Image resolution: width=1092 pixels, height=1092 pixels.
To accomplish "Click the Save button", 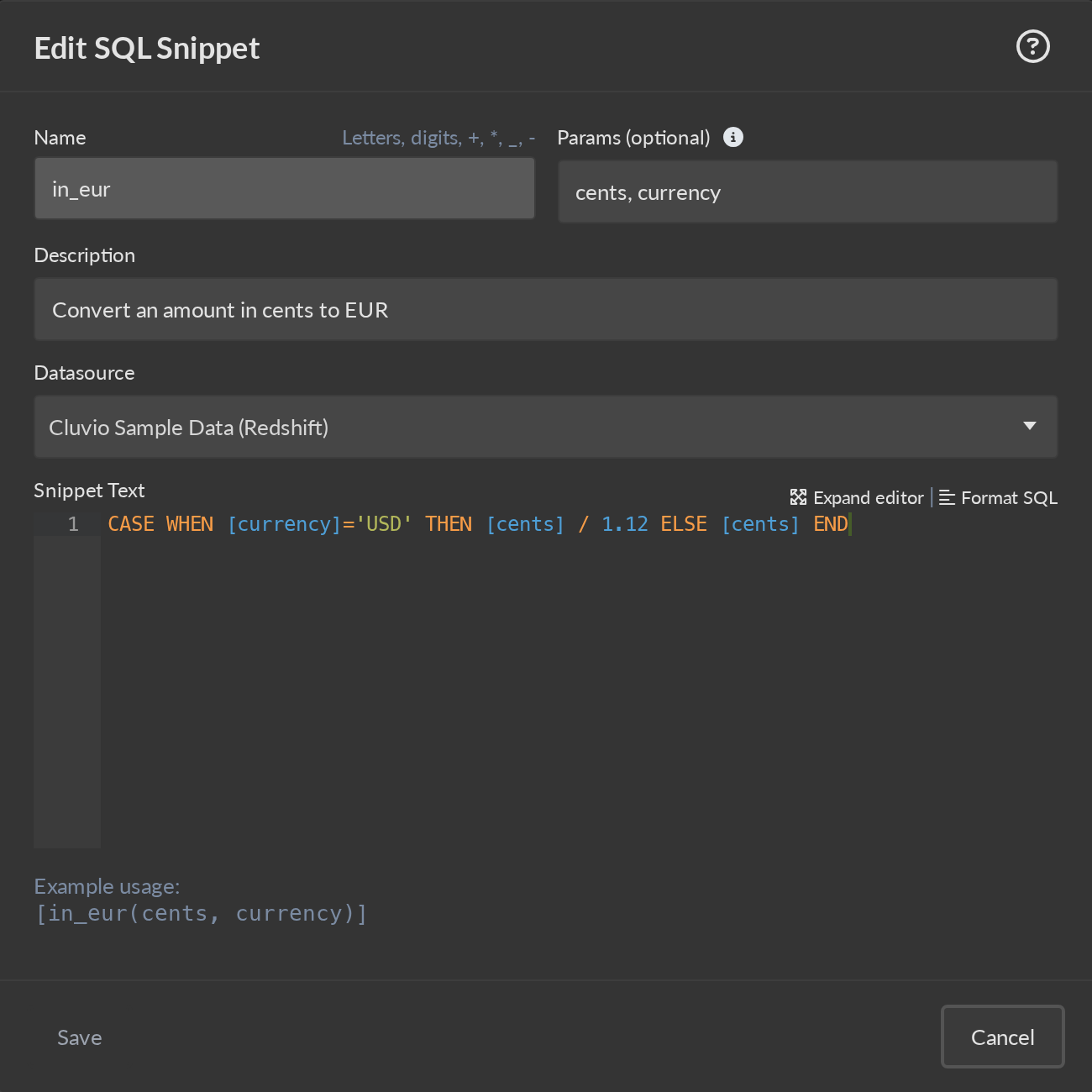I will pyautogui.click(x=80, y=1037).
